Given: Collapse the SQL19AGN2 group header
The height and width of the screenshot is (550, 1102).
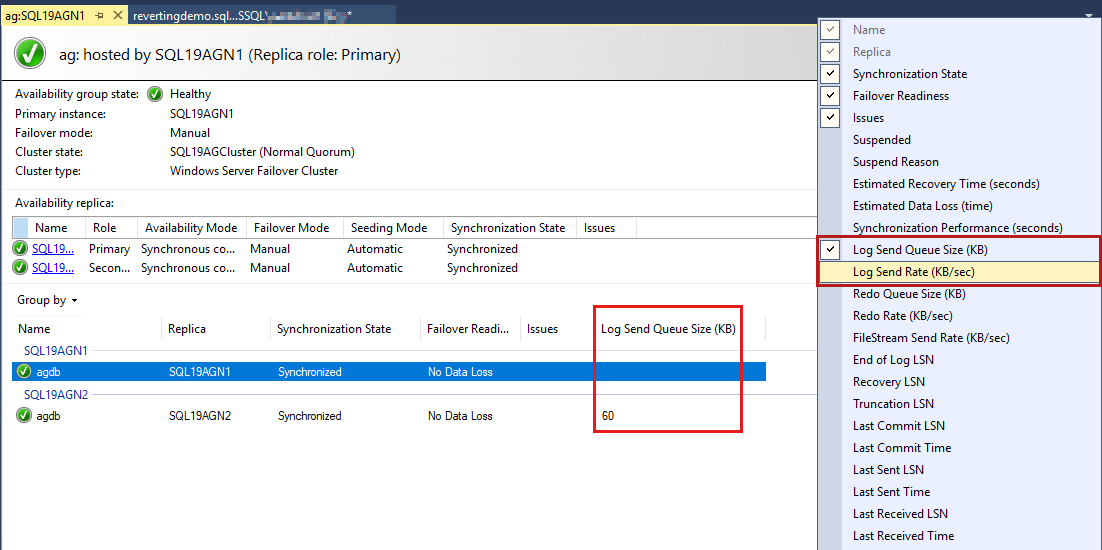Looking at the screenshot, I should [x=56, y=394].
